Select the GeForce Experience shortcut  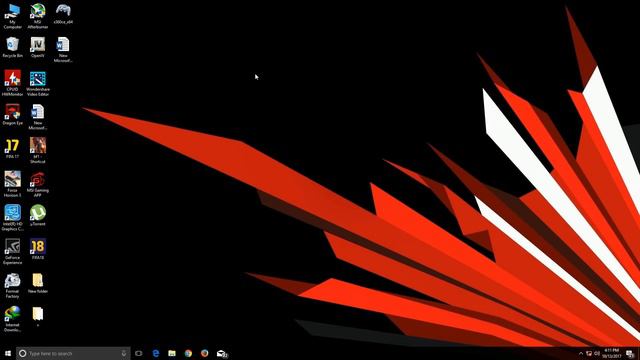tap(12, 252)
